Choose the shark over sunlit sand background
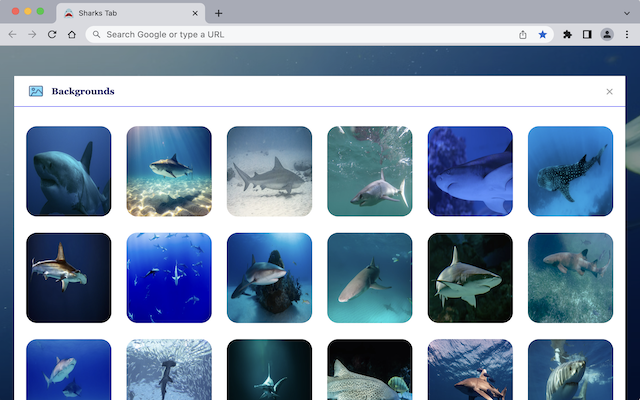Screen dimensions: 640x400 point(169,171)
